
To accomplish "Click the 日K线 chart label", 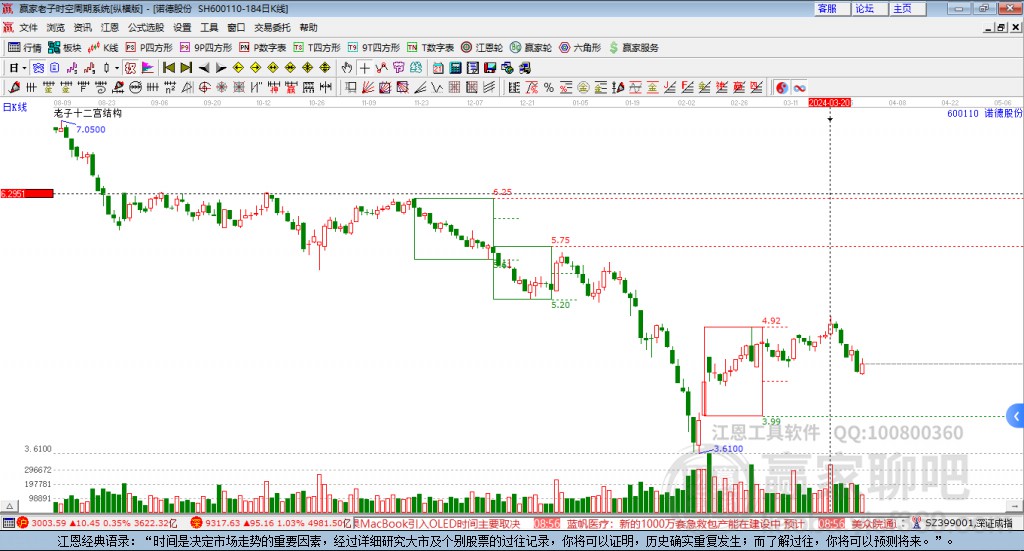I will [15, 107].
